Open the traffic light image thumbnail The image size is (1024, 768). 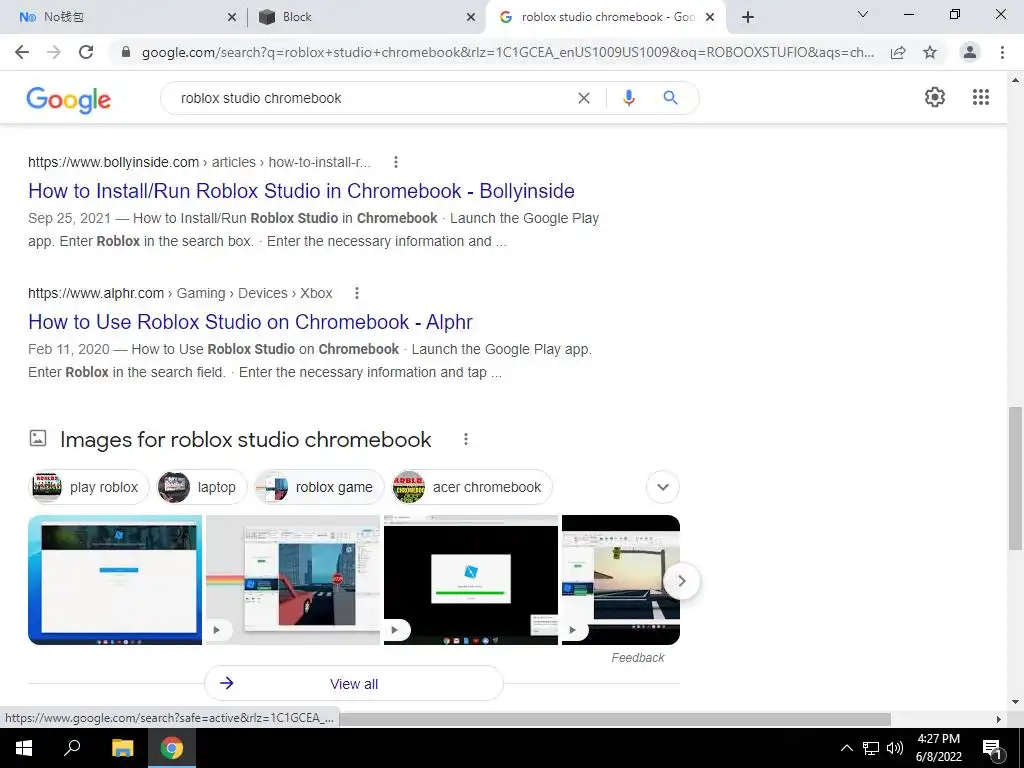[x=620, y=580]
